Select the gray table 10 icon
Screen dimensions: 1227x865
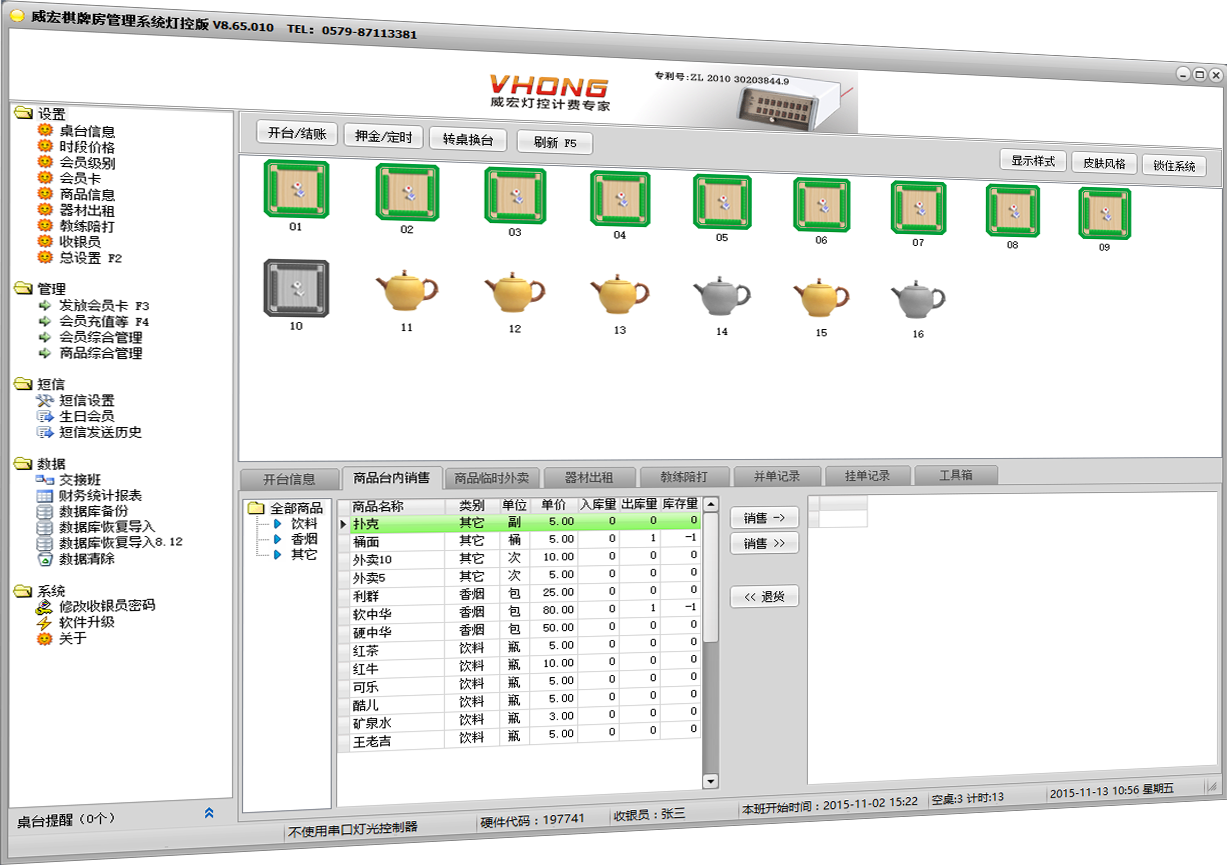[x=295, y=288]
